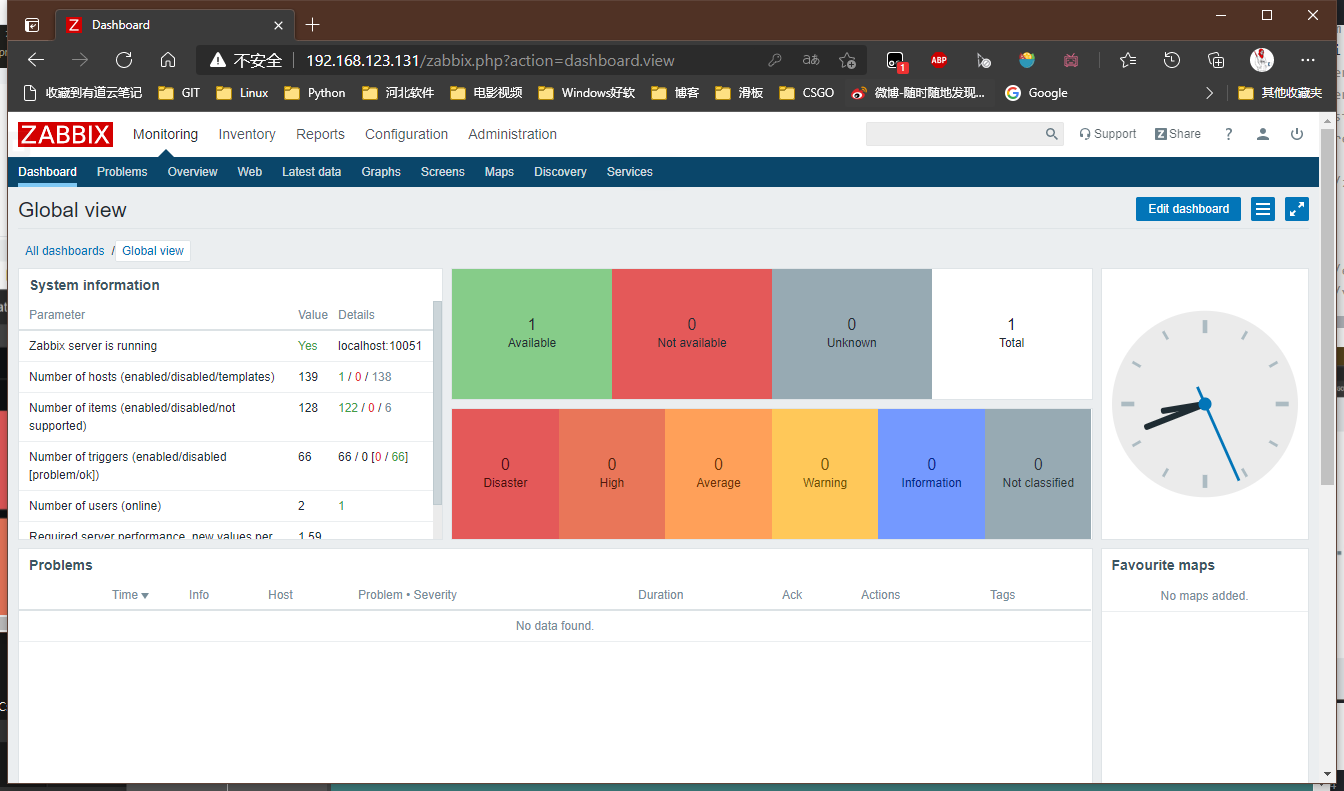Screen dimensions: 1344x791
Task: Click the saved password key icon
Action: click(x=775, y=60)
